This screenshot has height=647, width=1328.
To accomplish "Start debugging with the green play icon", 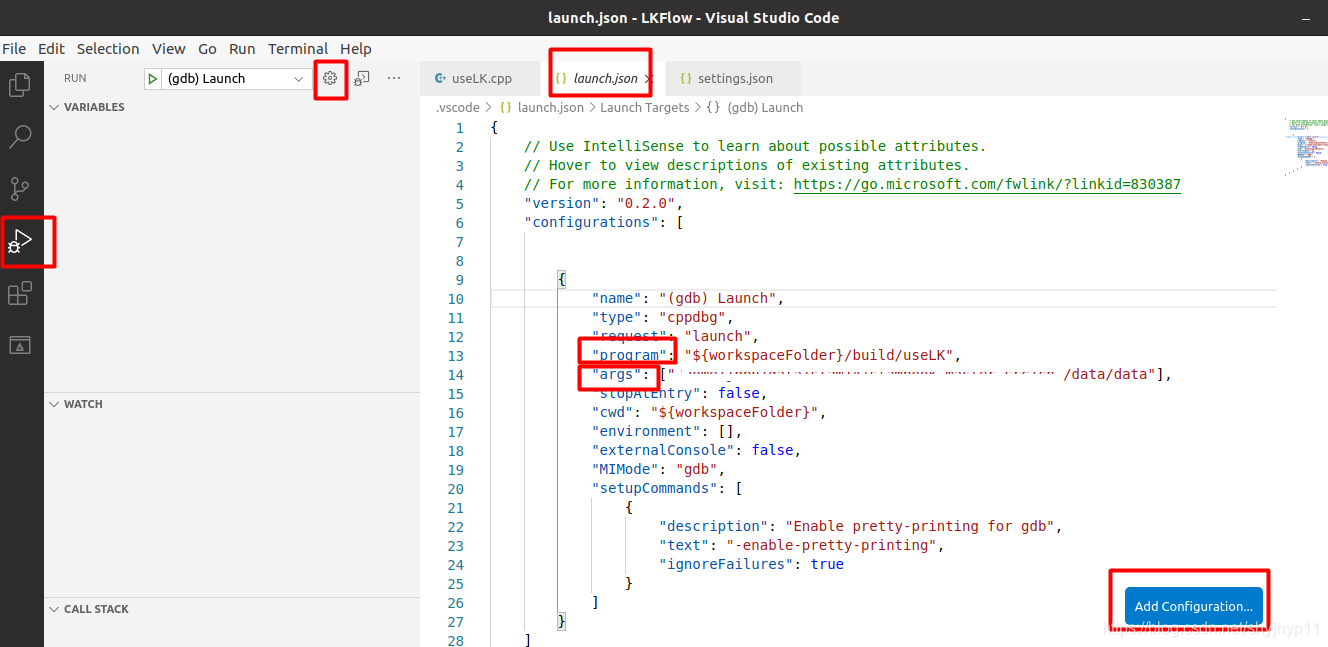I will click(x=153, y=78).
